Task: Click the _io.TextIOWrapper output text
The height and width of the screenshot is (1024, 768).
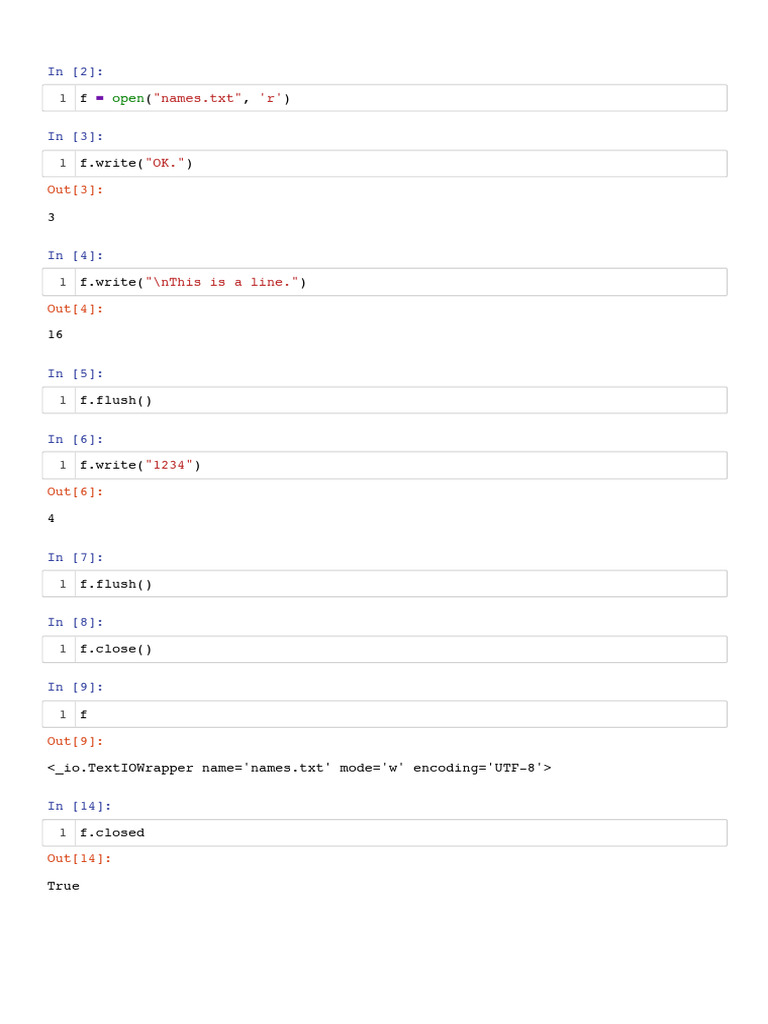Action: point(299,768)
